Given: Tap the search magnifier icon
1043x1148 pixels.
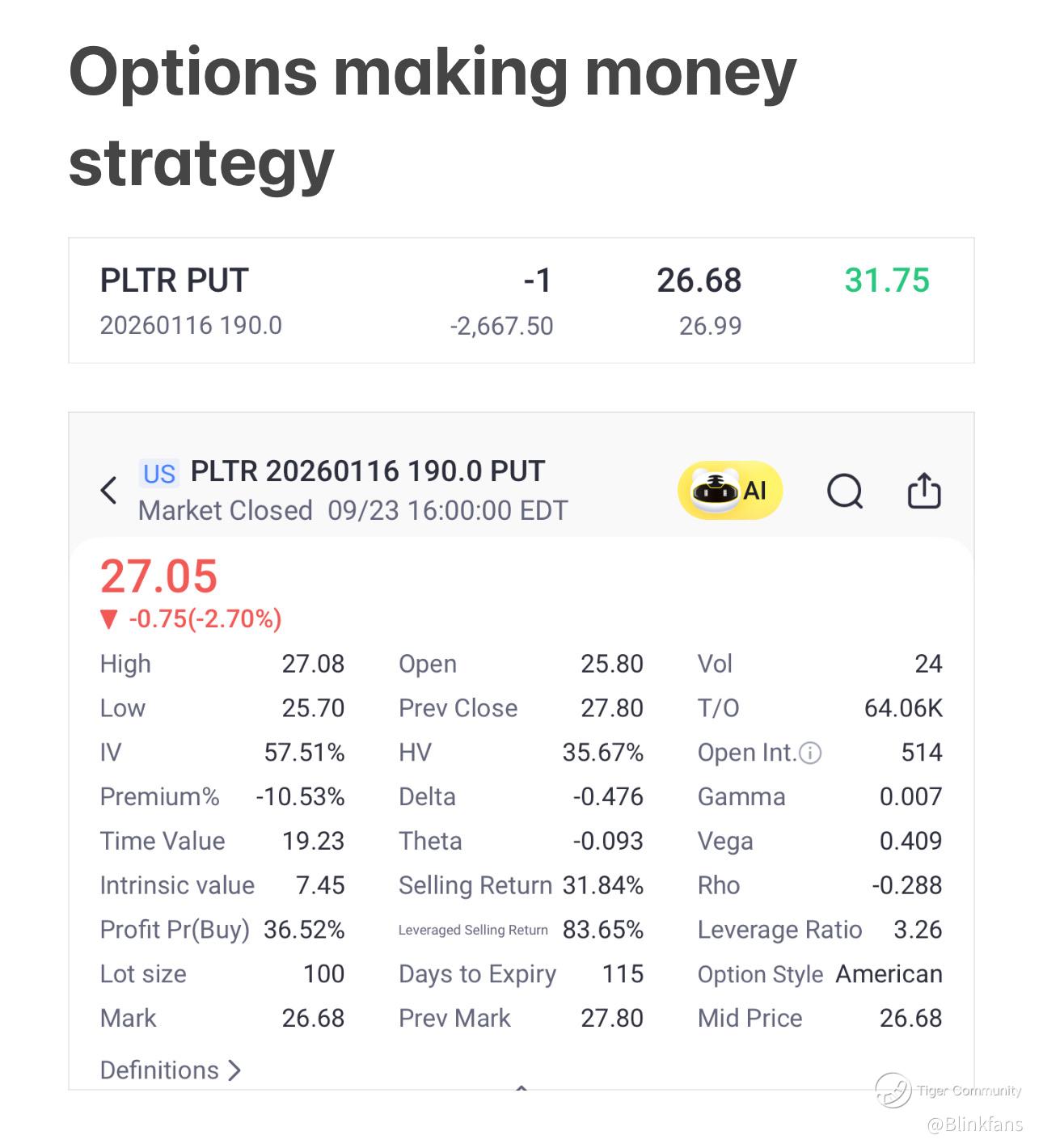Looking at the screenshot, I should 845,491.
